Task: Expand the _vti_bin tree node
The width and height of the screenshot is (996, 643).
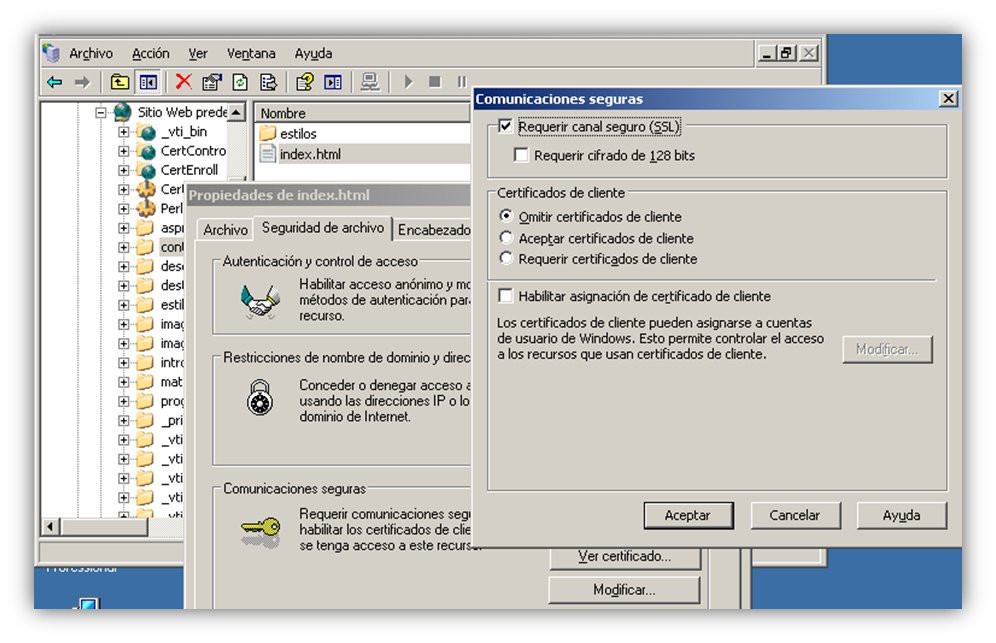Action: click(124, 132)
